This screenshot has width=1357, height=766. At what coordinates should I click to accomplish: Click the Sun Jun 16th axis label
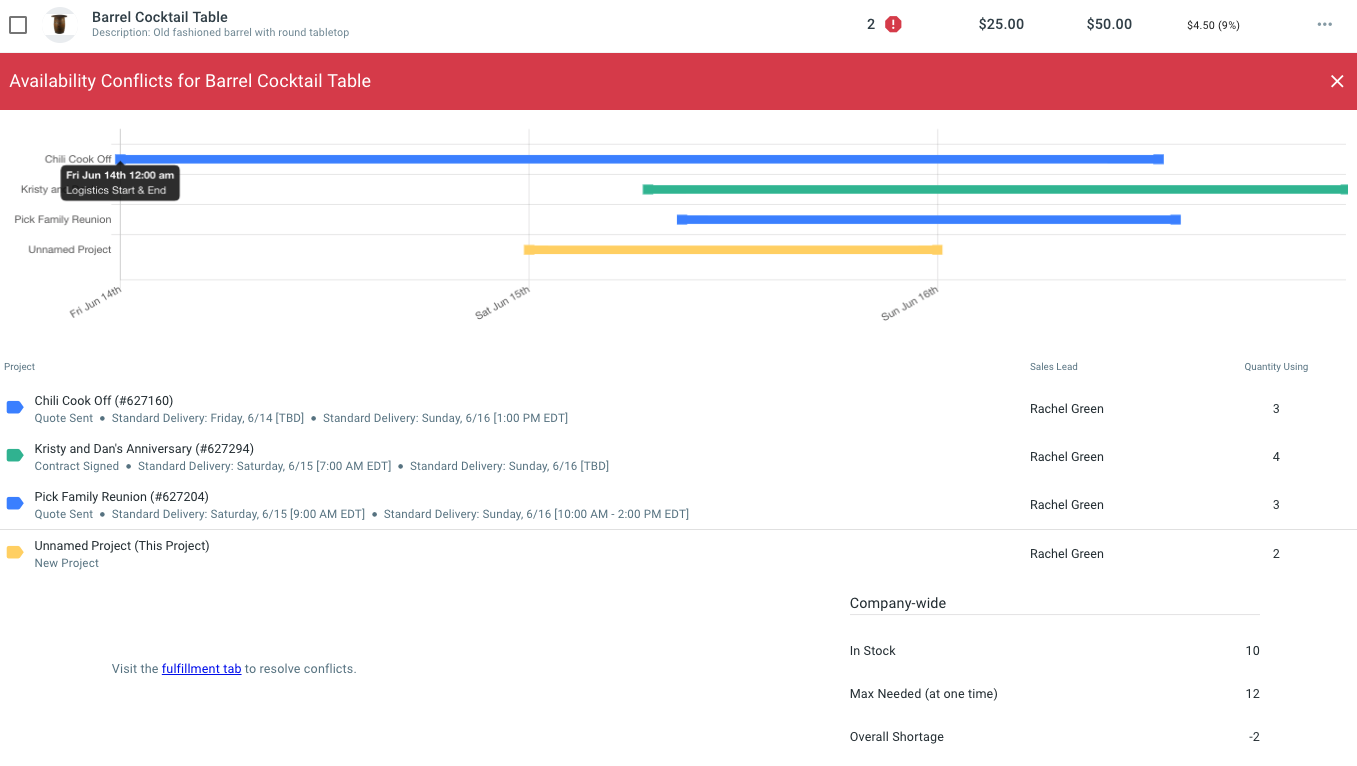point(910,303)
